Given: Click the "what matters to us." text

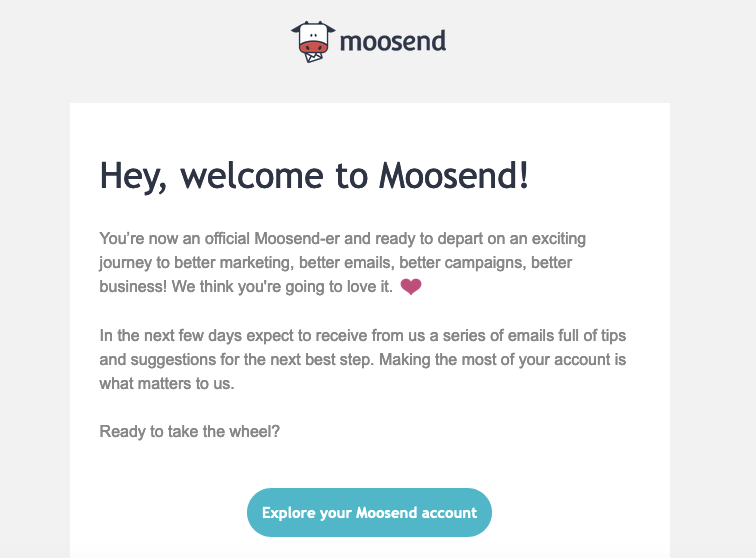Looking at the screenshot, I should click(x=166, y=383).
